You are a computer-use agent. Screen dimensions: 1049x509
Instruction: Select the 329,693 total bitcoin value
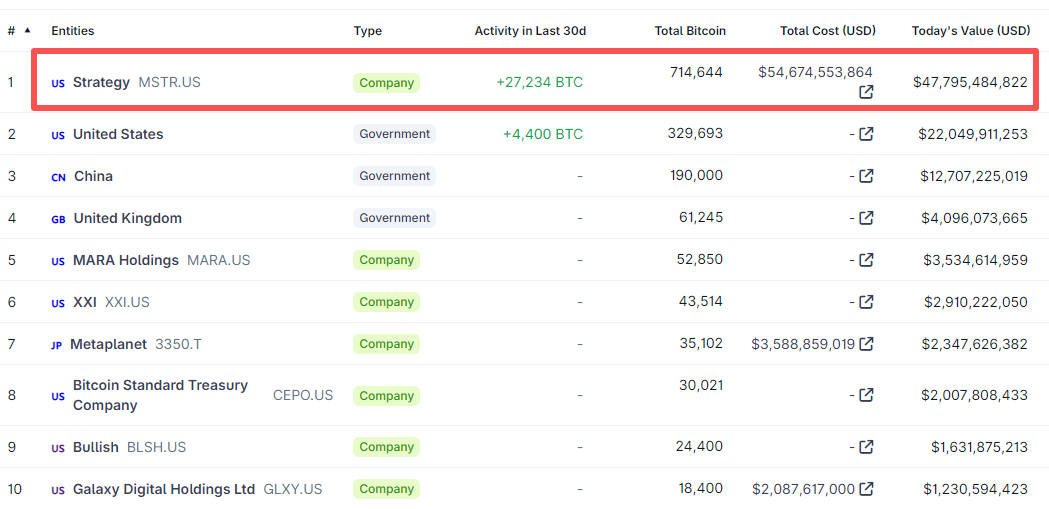click(695, 133)
